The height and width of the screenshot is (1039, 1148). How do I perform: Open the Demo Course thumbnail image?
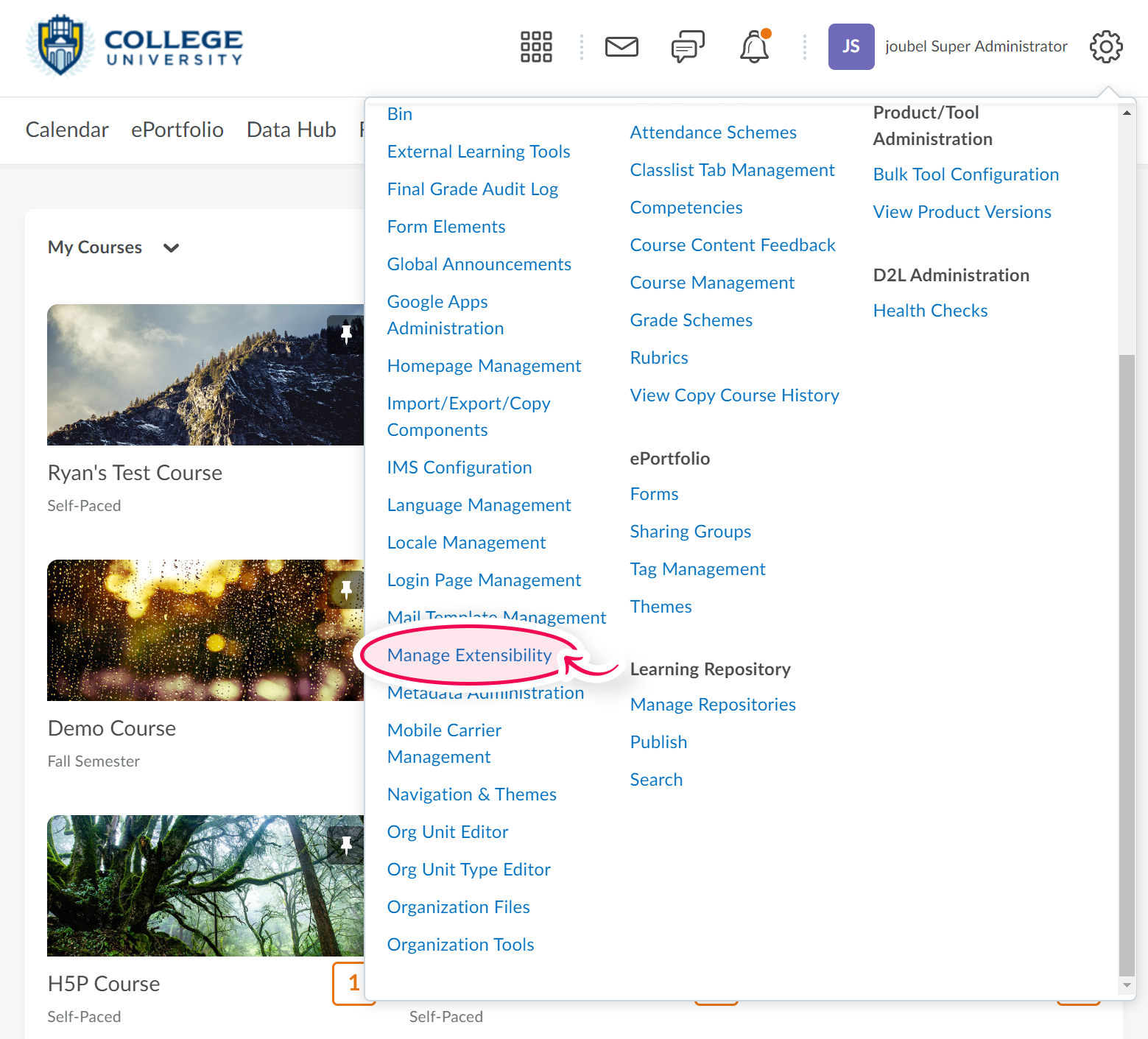coord(205,630)
